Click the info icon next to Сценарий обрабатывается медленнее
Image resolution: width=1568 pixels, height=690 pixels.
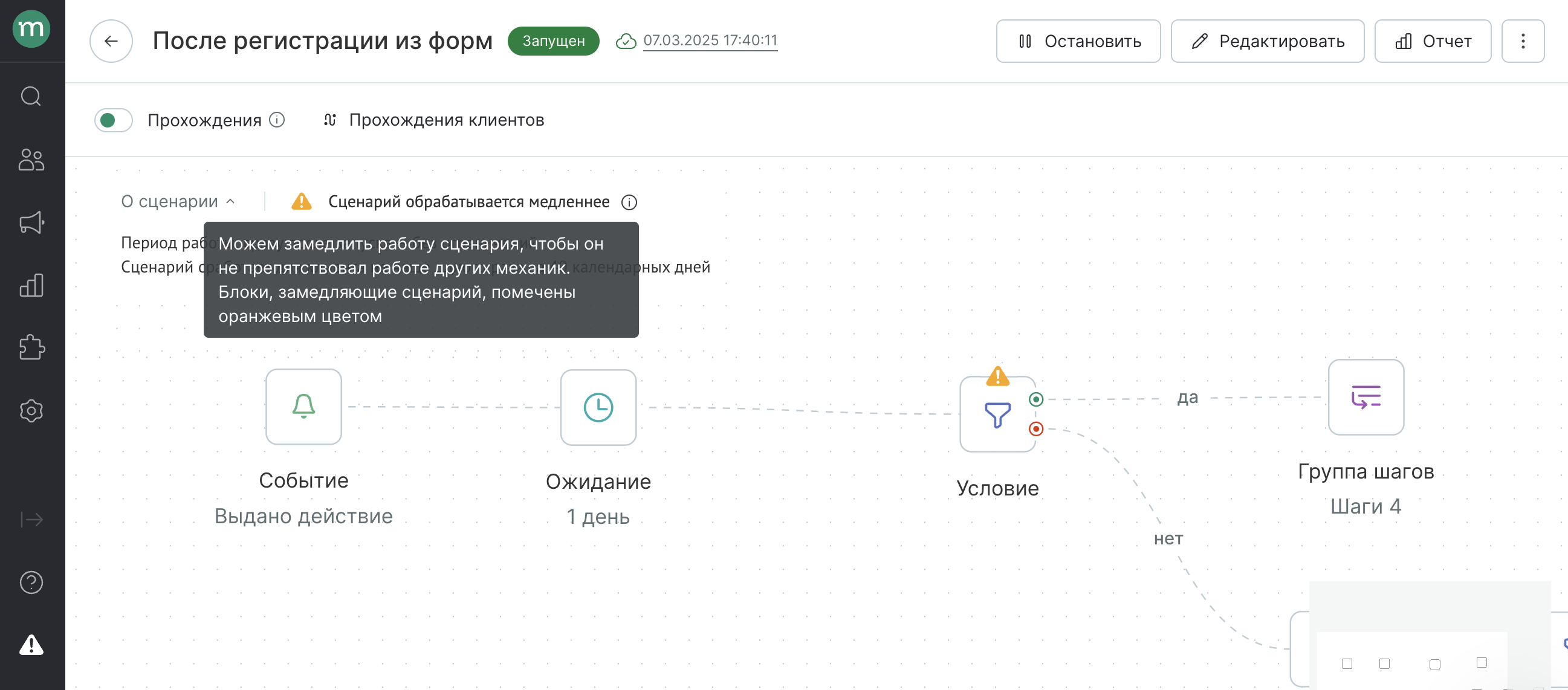pos(631,202)
